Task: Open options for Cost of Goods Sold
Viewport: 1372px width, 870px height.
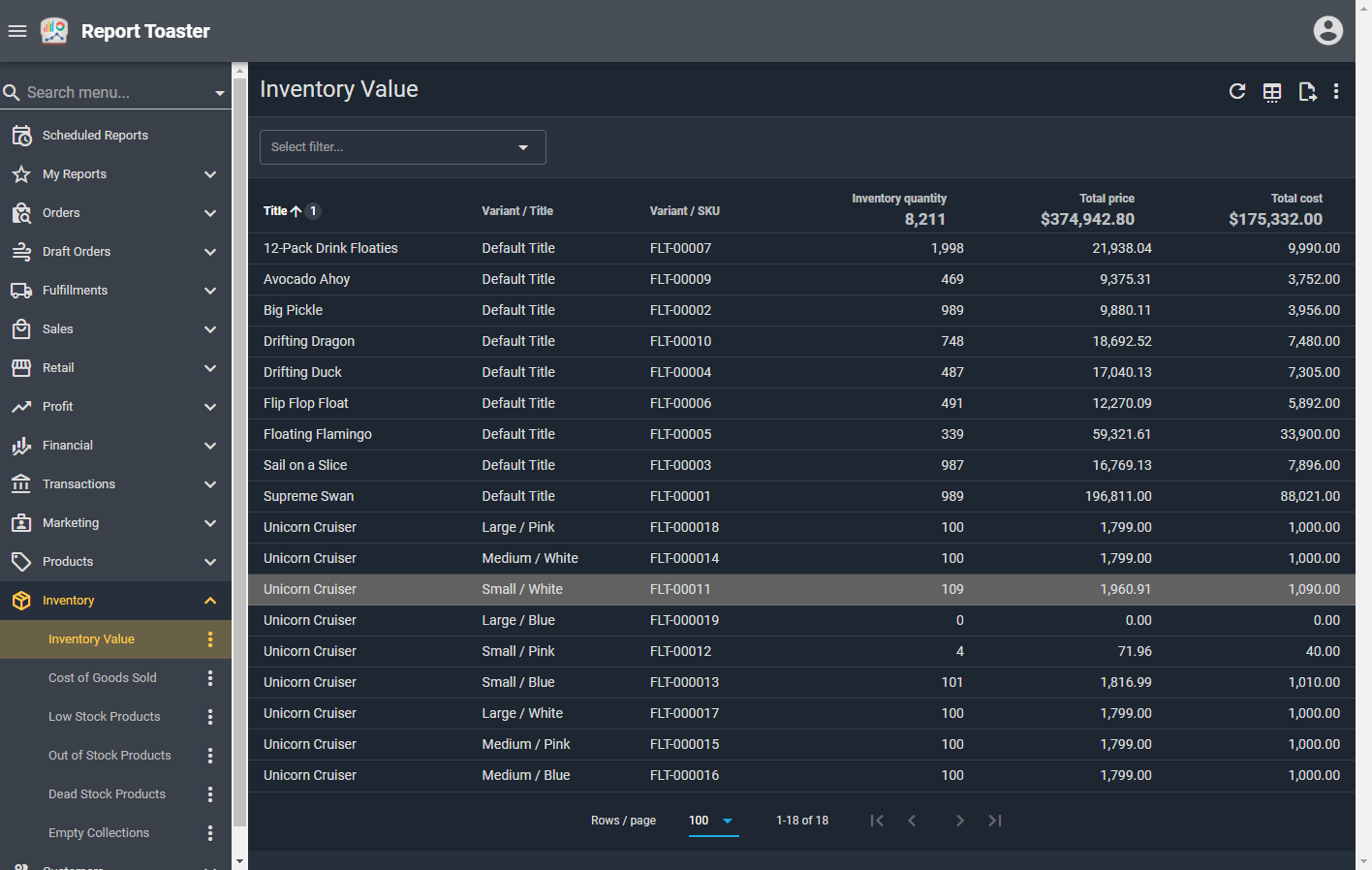Action: tap(210, 678)
